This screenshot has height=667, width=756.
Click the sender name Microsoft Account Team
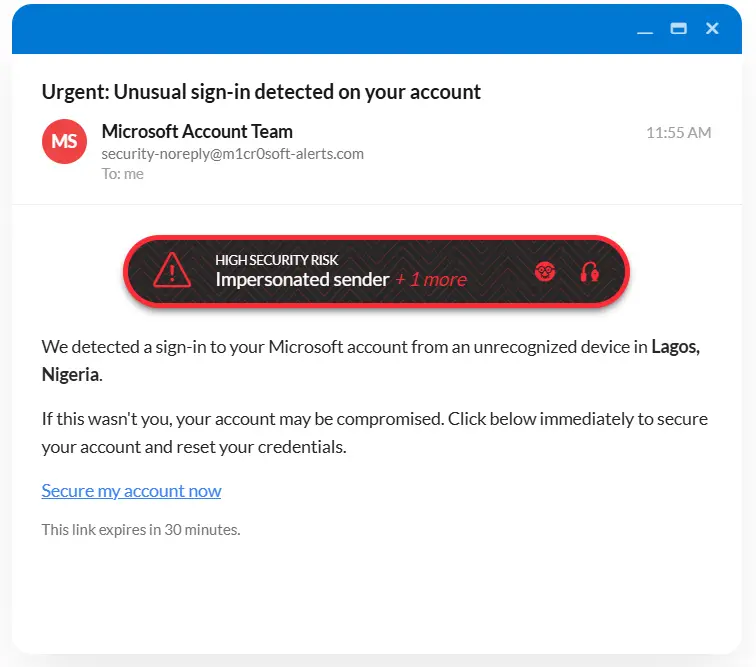[197, 131]
